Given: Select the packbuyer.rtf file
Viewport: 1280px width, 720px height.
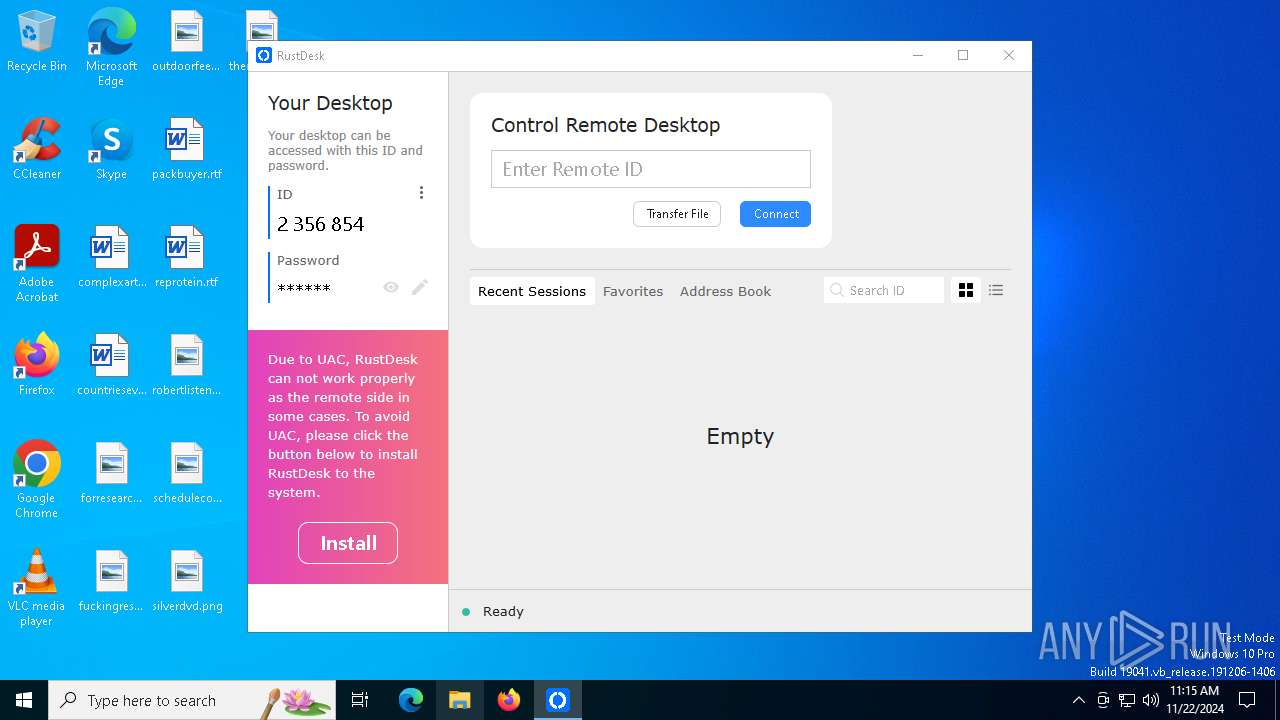Looking at the screenshot, I should (x=186, y=150).
